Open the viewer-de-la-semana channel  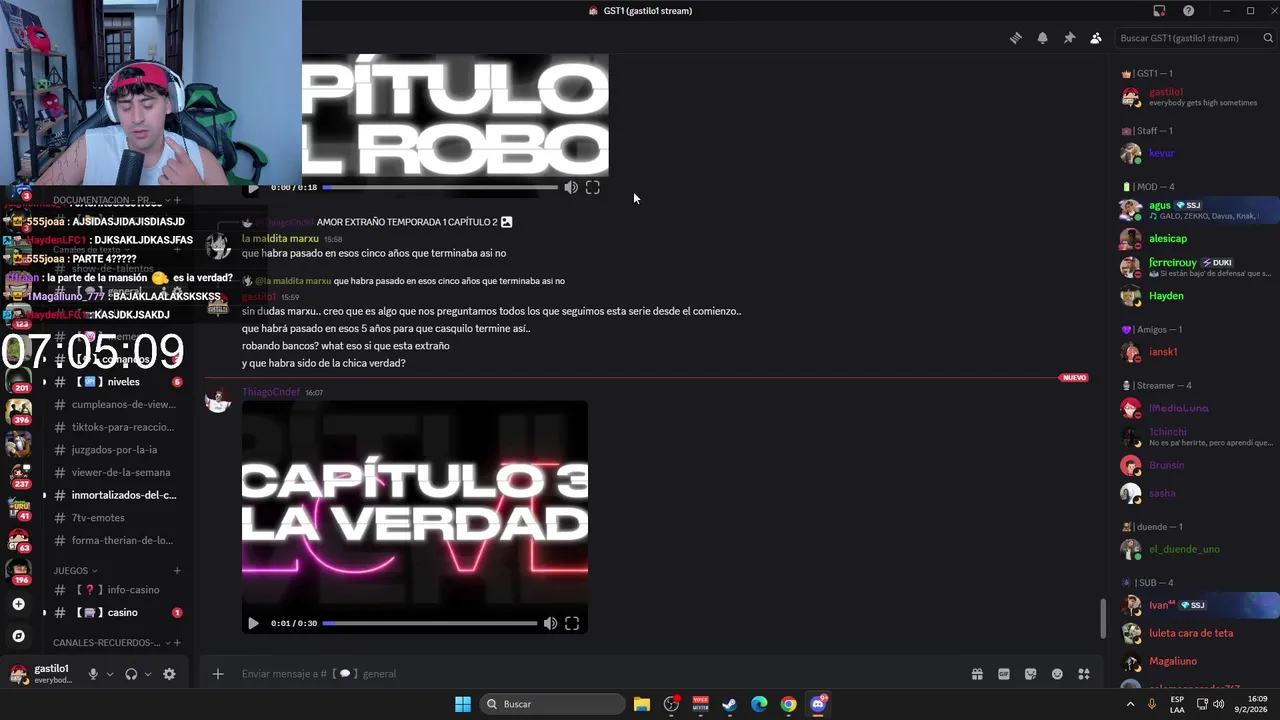(x=118, y=473)
